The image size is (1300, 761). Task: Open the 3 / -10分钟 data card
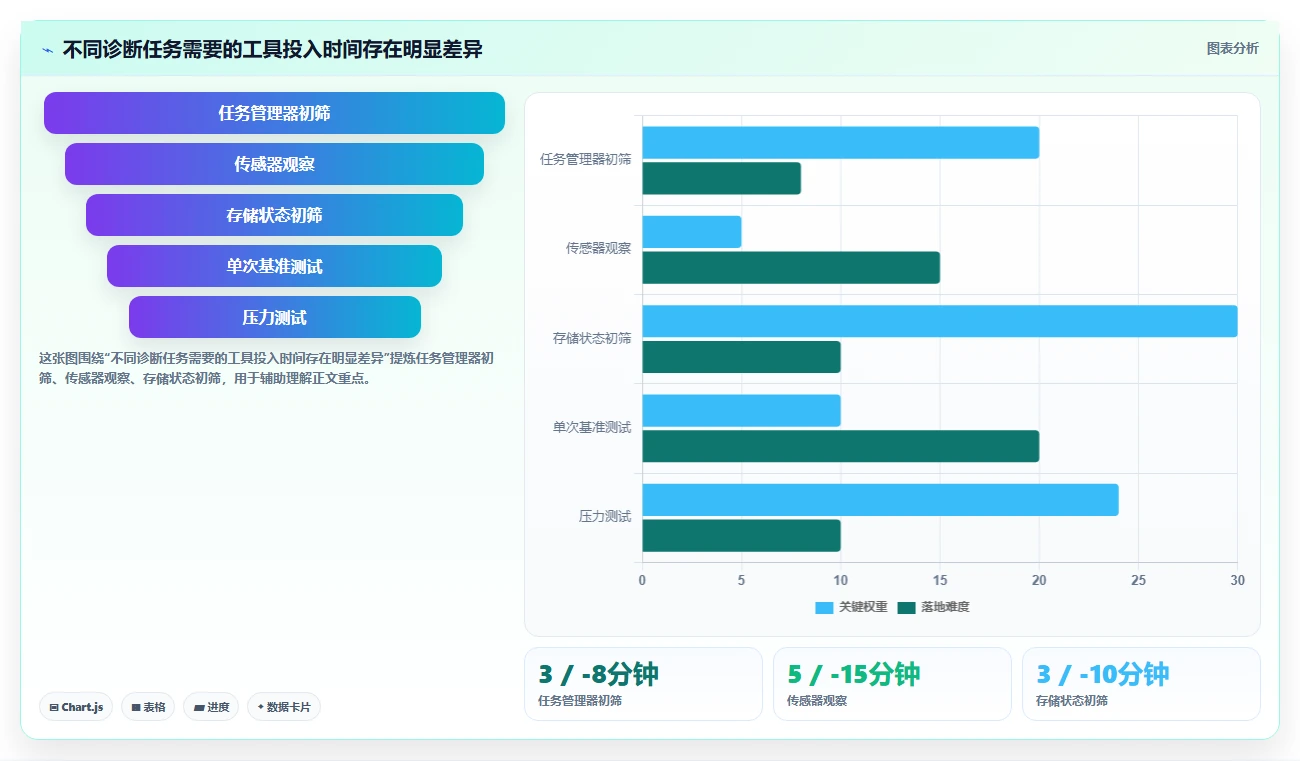(1141, 684)
